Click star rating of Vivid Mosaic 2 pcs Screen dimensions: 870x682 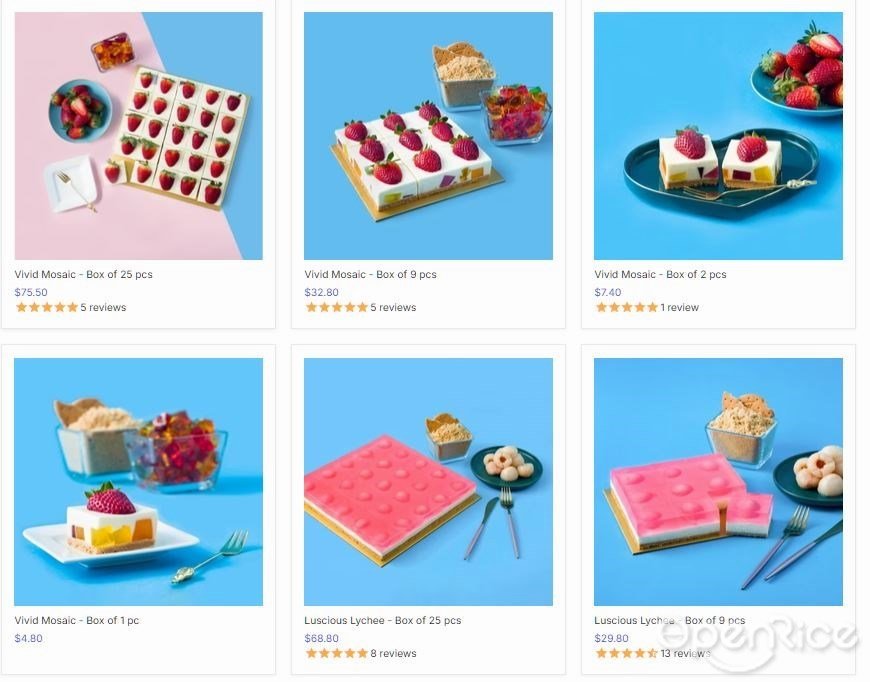626,307
